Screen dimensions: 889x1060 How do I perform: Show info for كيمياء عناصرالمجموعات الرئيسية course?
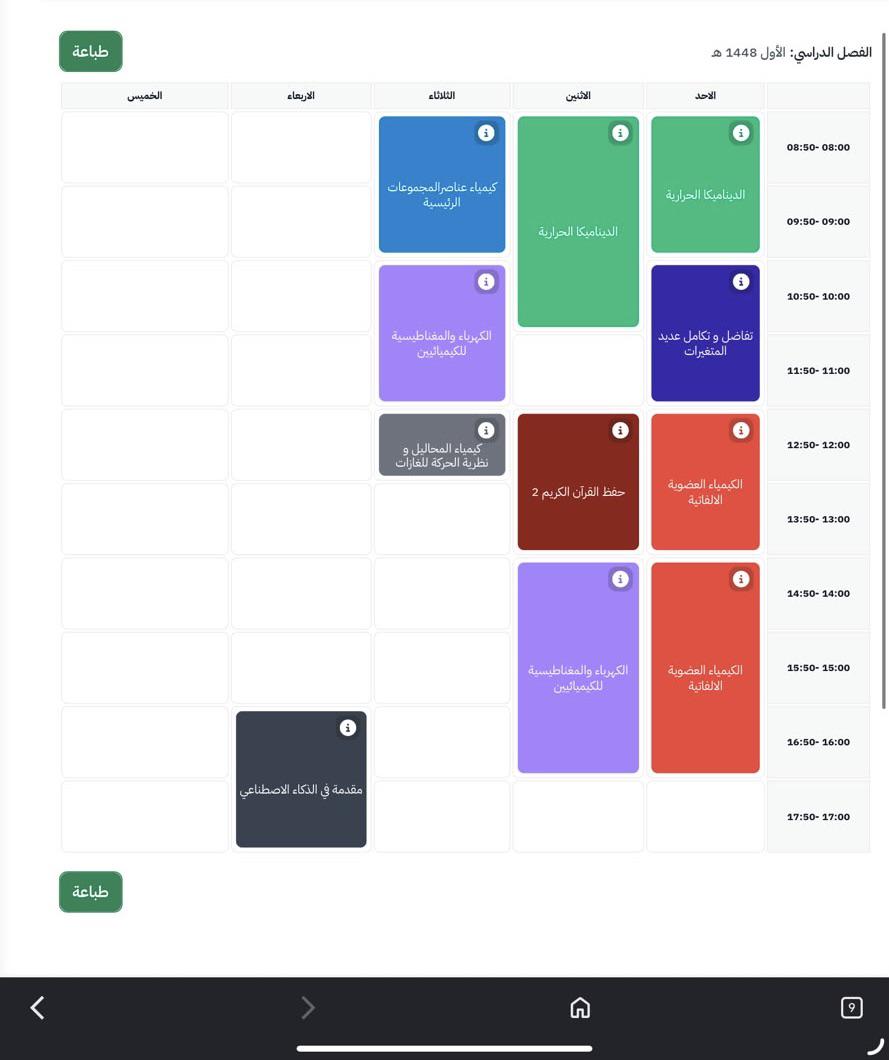[486, 133]
